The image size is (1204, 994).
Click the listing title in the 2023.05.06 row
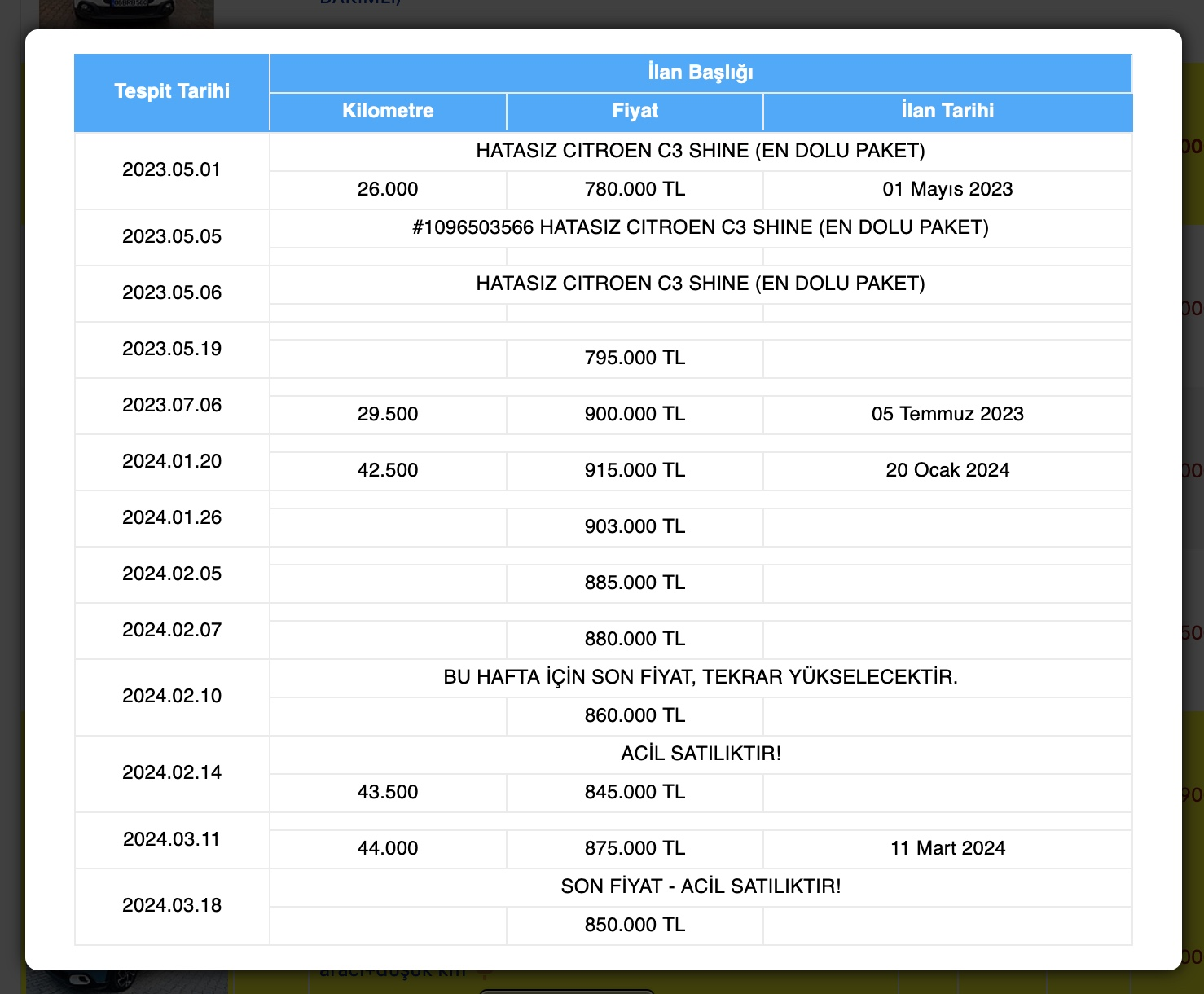[x=701, y=284]
